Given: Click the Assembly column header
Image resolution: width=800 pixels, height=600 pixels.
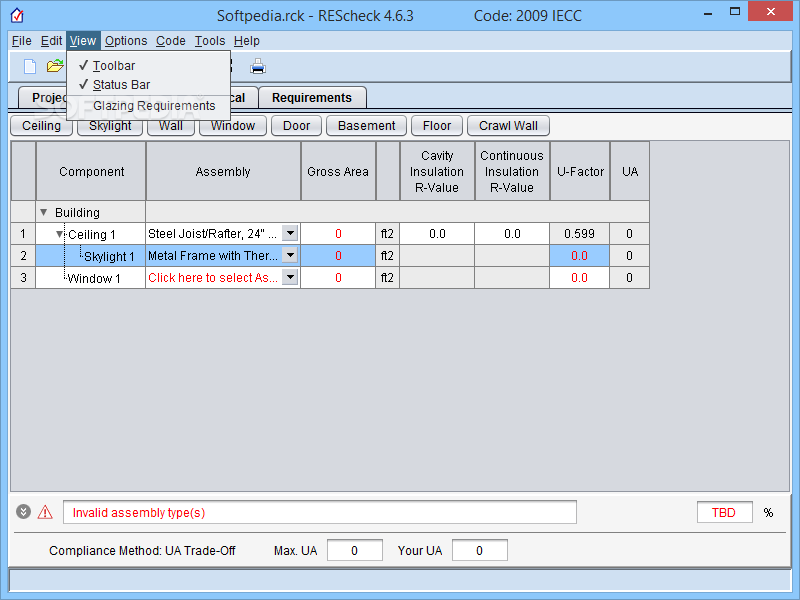Looking at the screenshot, I should [223, 171].
